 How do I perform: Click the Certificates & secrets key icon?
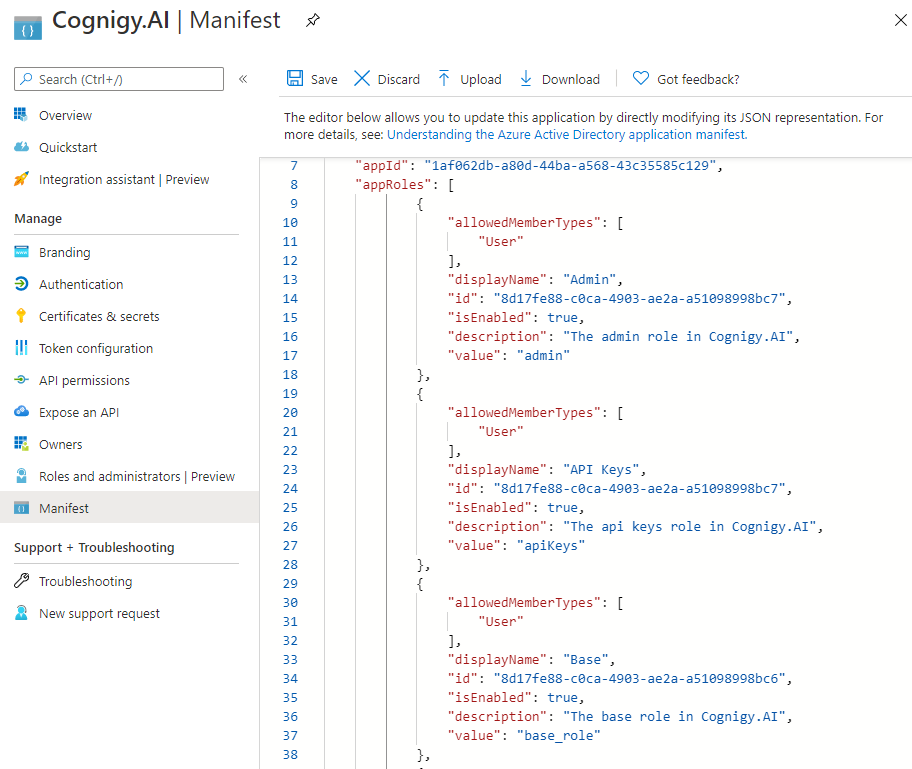pyautogui.click(x=21, y=316)
